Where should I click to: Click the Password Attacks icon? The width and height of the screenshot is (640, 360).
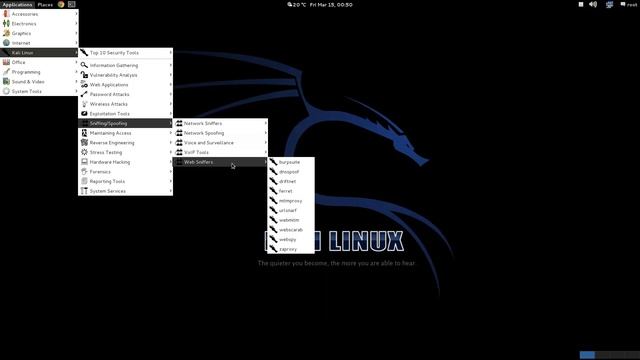point(84,94)
